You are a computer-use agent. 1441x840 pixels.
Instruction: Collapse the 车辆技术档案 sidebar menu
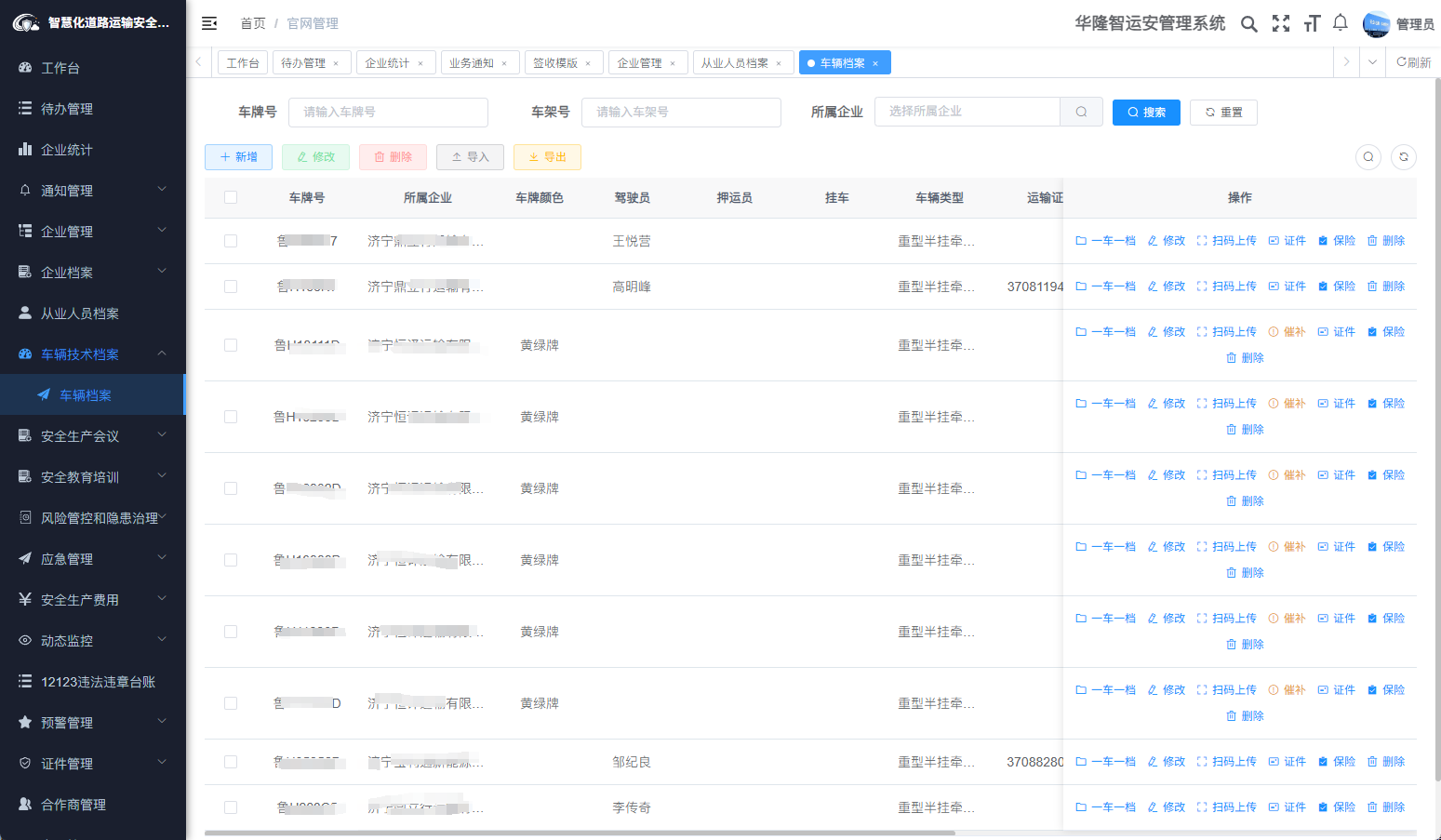pyautogui.click(x=93, y=353)
